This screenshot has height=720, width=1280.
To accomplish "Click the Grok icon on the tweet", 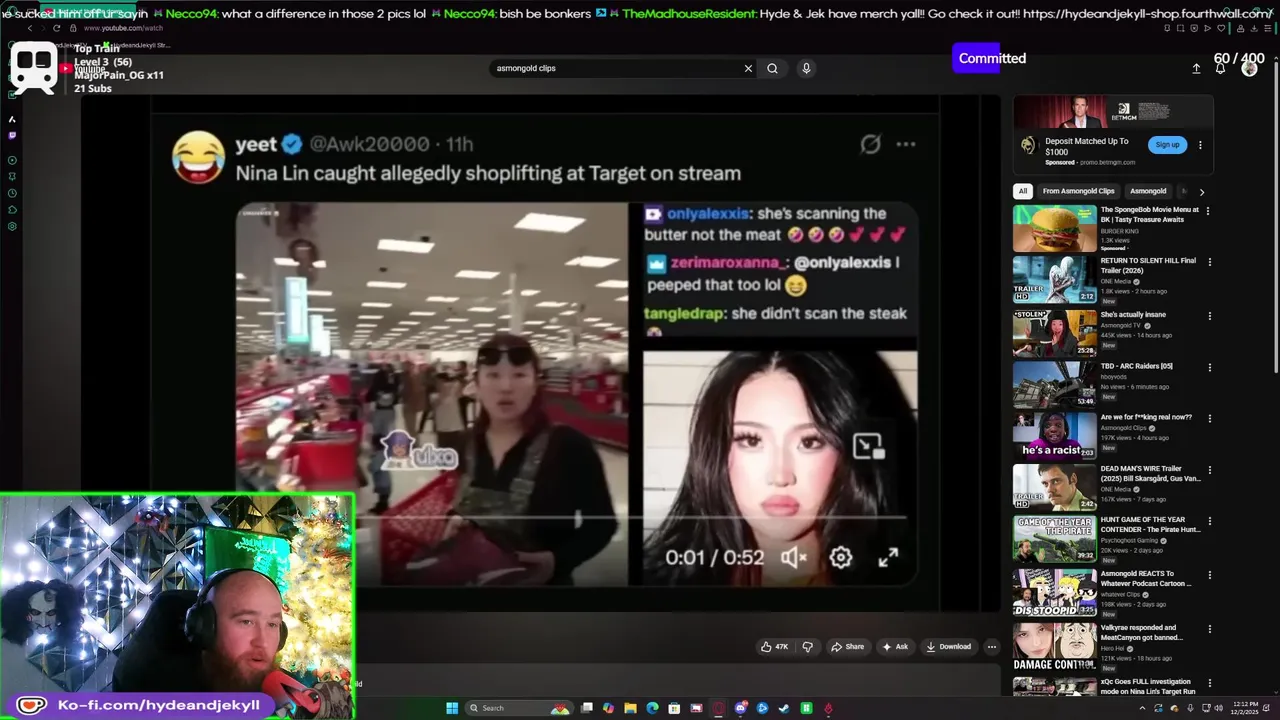I will pos(871,144).
